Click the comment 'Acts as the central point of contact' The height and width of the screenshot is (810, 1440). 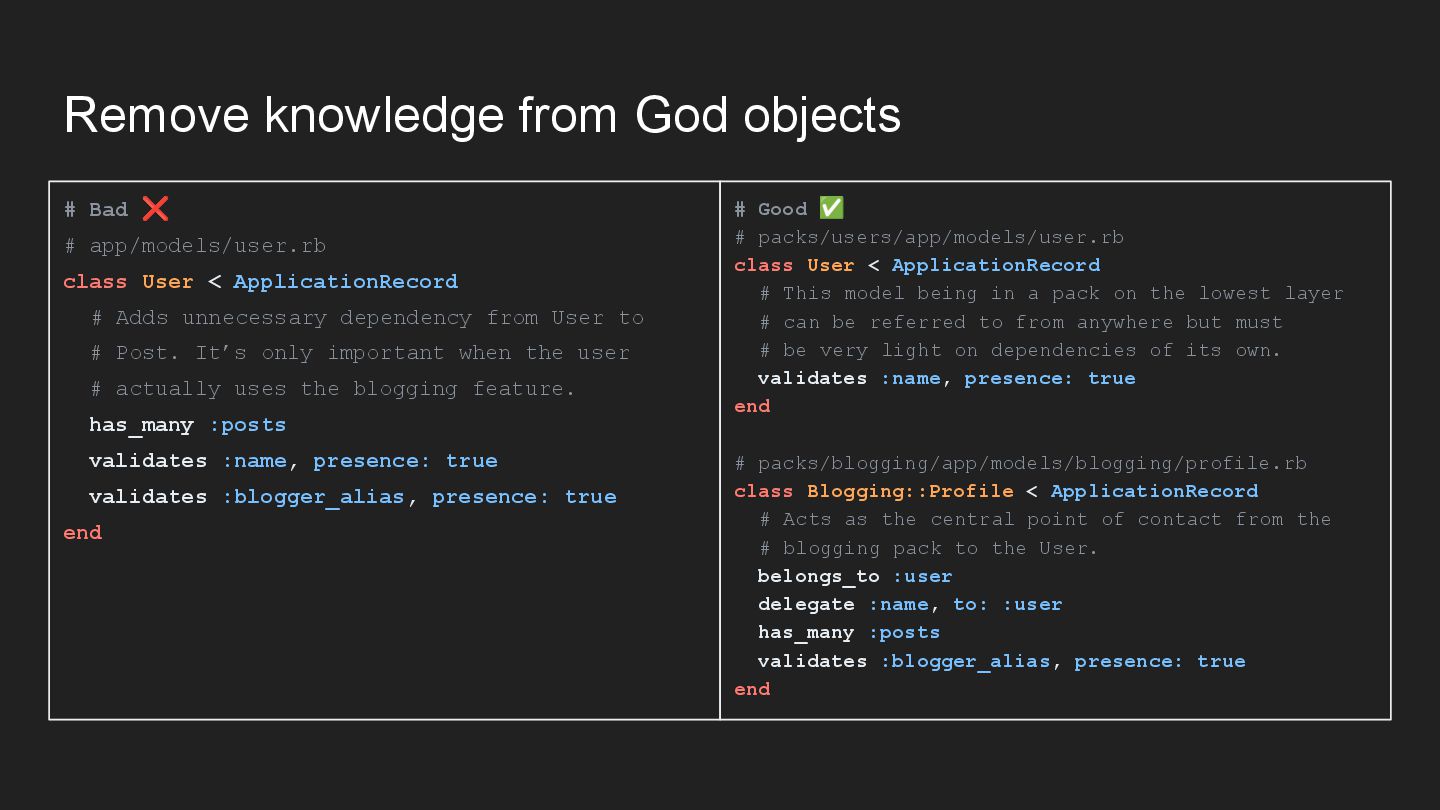[x=1045, y=519]
